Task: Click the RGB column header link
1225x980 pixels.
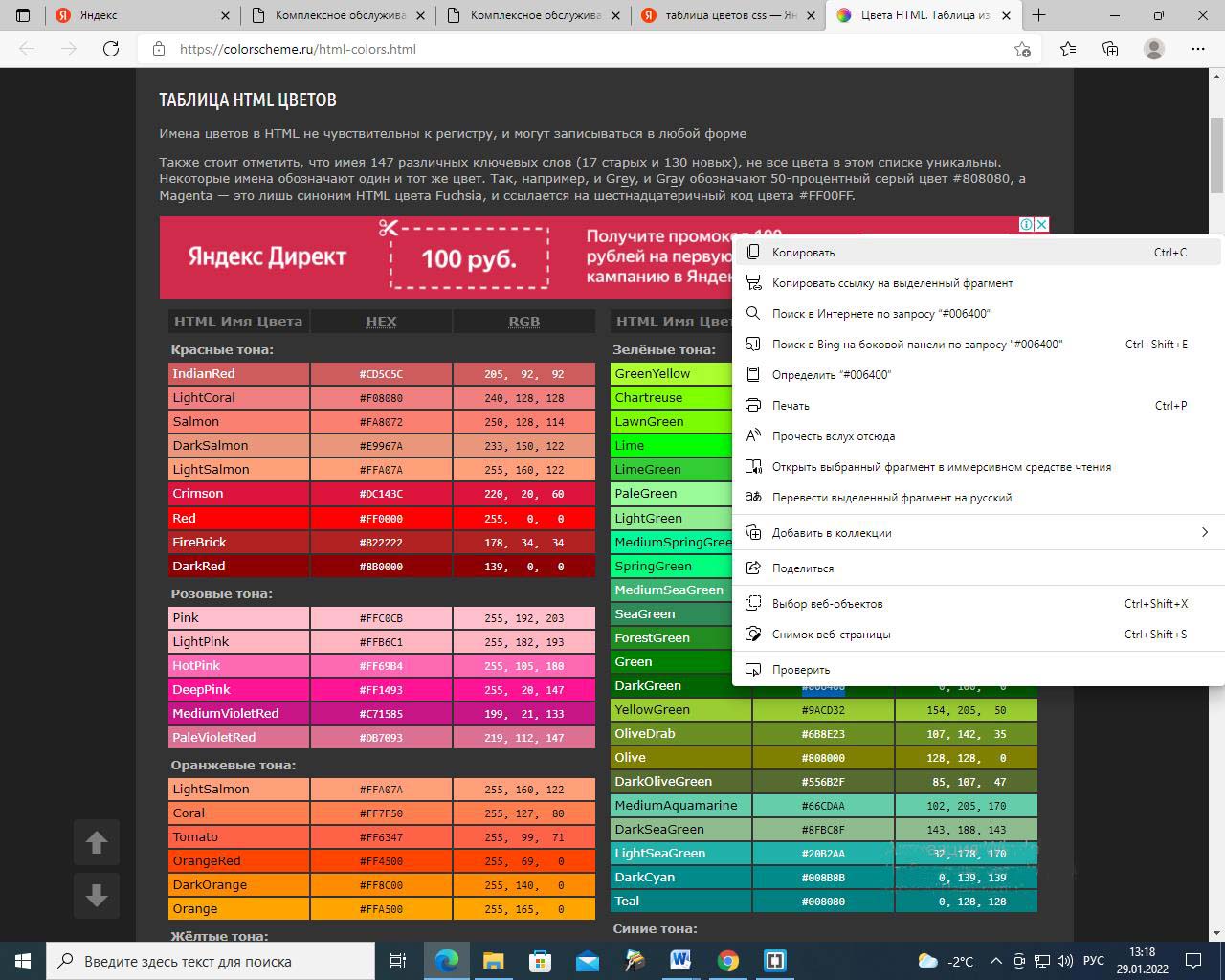Action: 523,322
